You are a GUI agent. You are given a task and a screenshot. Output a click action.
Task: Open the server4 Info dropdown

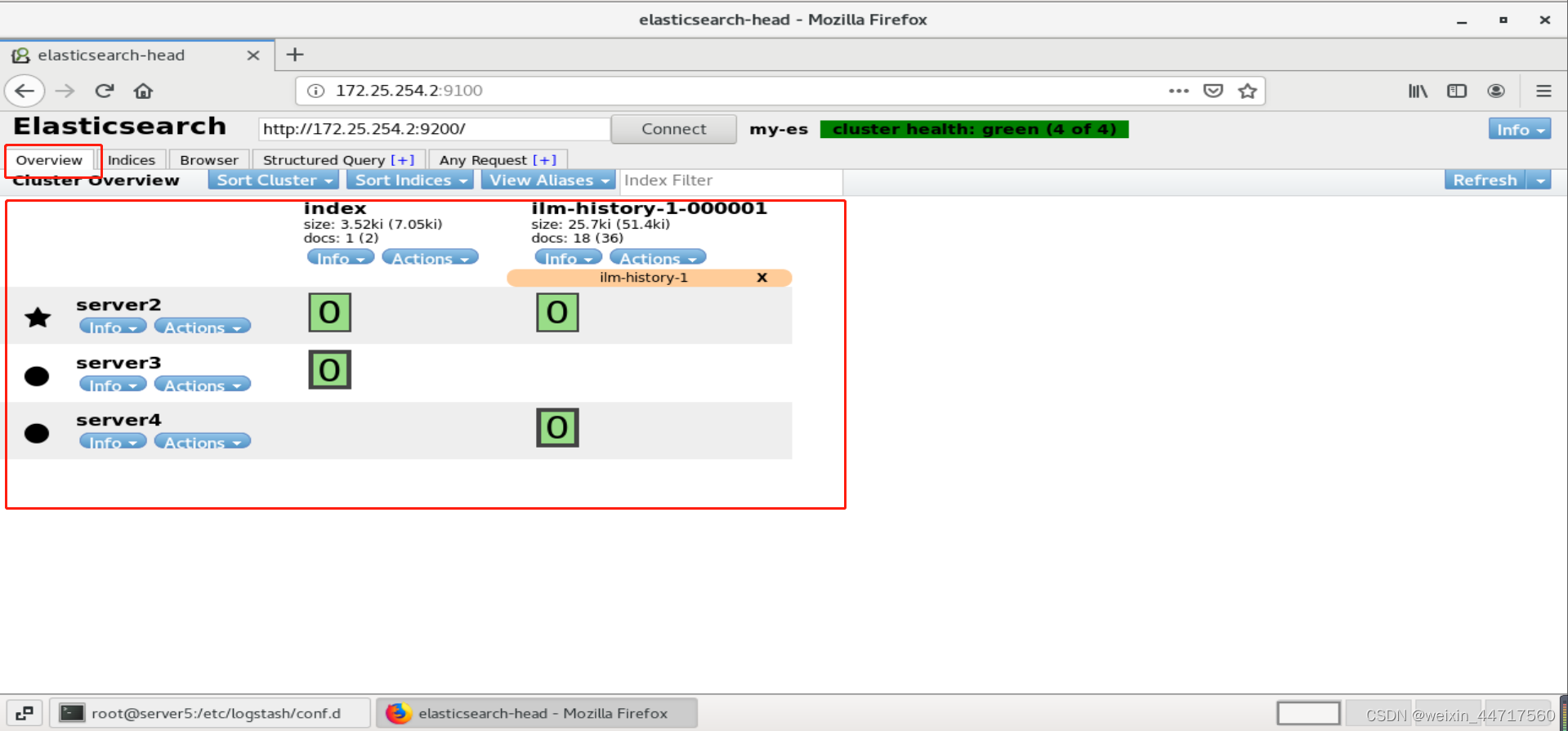tap(113, 442)
